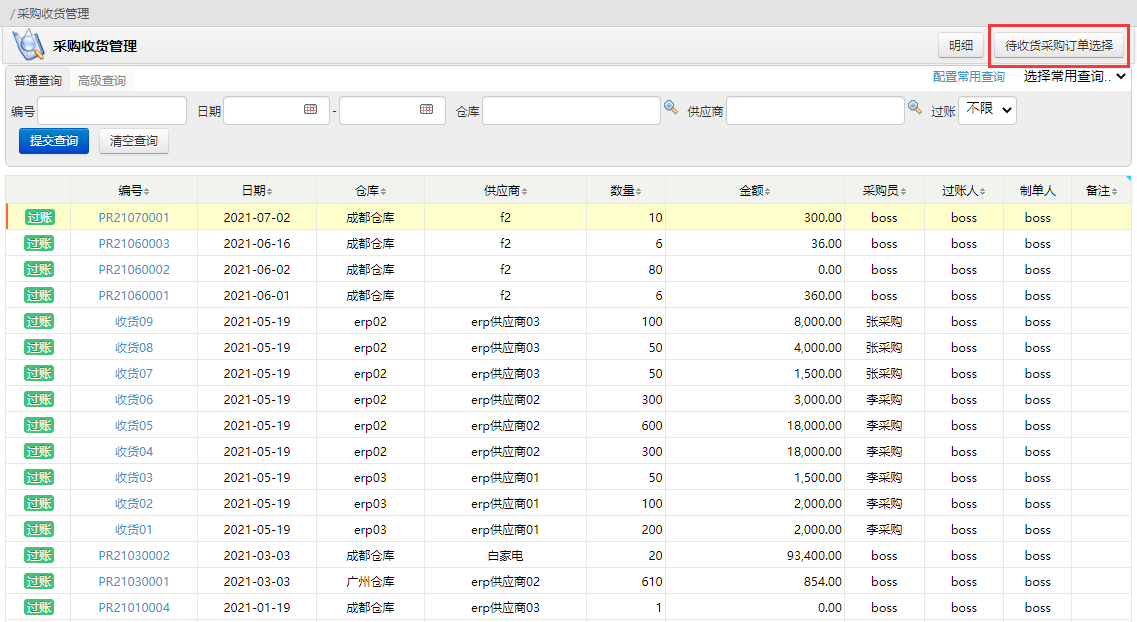Click the sort arrows on the 数量 column header
Viewport: 1137px width, 622px height.
click(638, 191)
